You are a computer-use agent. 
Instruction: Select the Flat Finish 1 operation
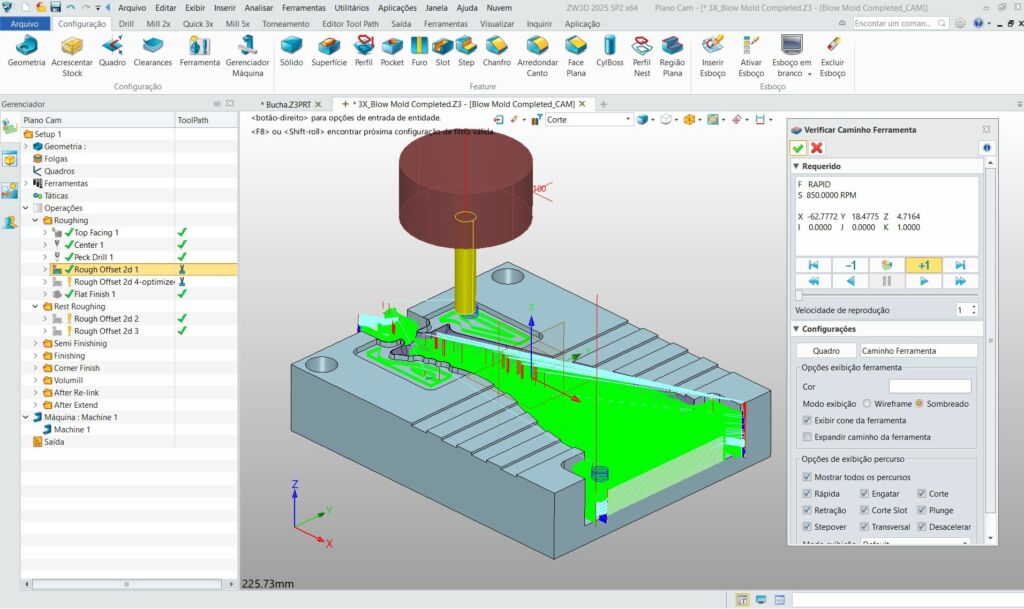95,294
